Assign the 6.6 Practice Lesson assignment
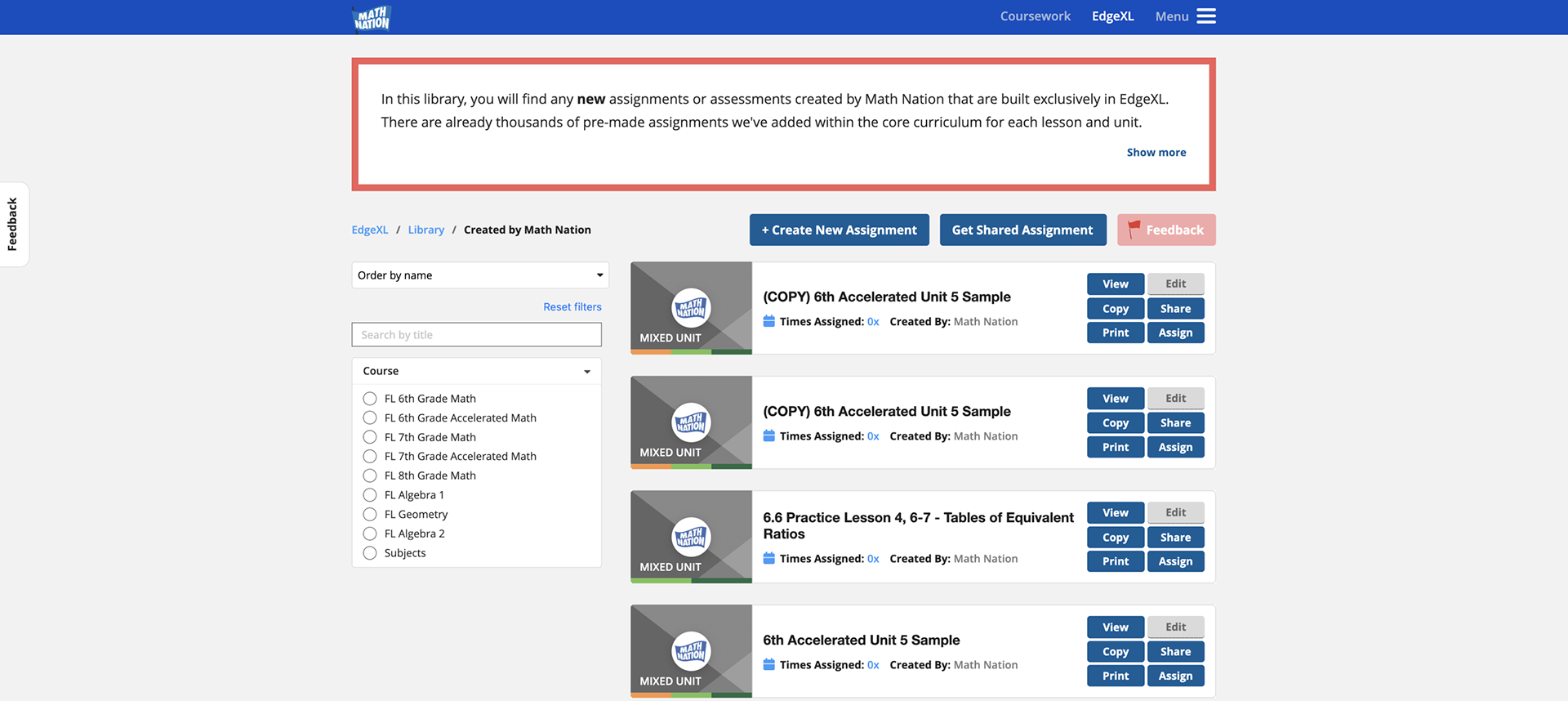Image resolution: width=1568 pixels, height=701 pixels. (x=1175, y=561)
